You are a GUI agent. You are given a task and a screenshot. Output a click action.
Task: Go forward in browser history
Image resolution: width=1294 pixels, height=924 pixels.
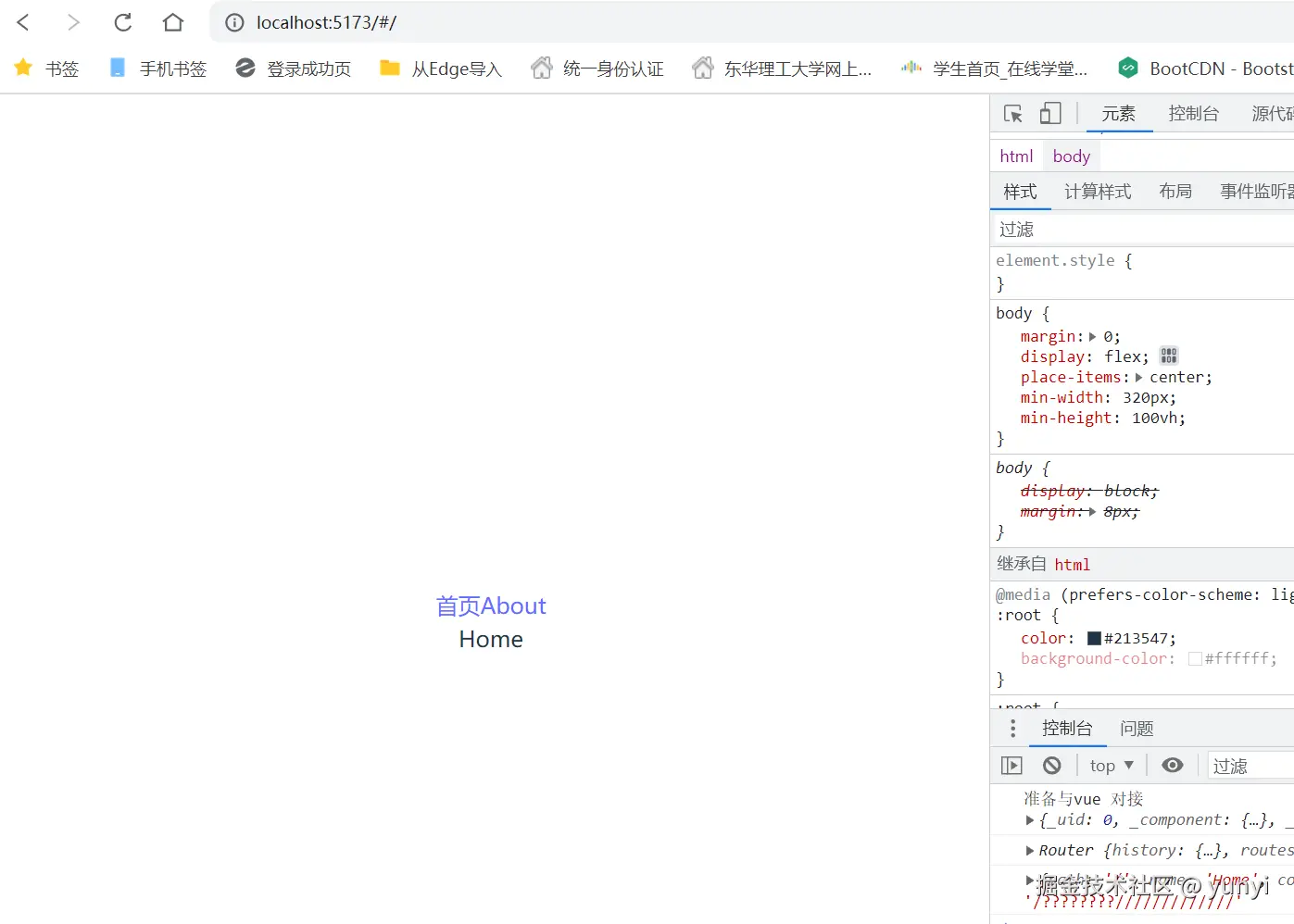73,22
